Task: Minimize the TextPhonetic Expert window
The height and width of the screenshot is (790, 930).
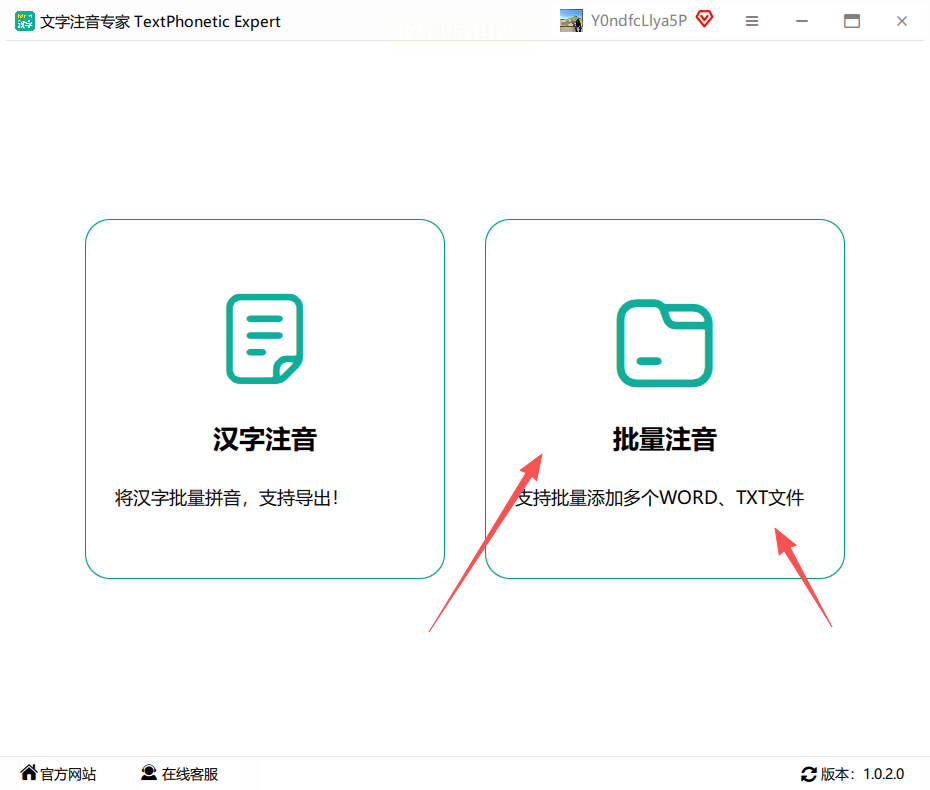Action: (x=802, y=21)
